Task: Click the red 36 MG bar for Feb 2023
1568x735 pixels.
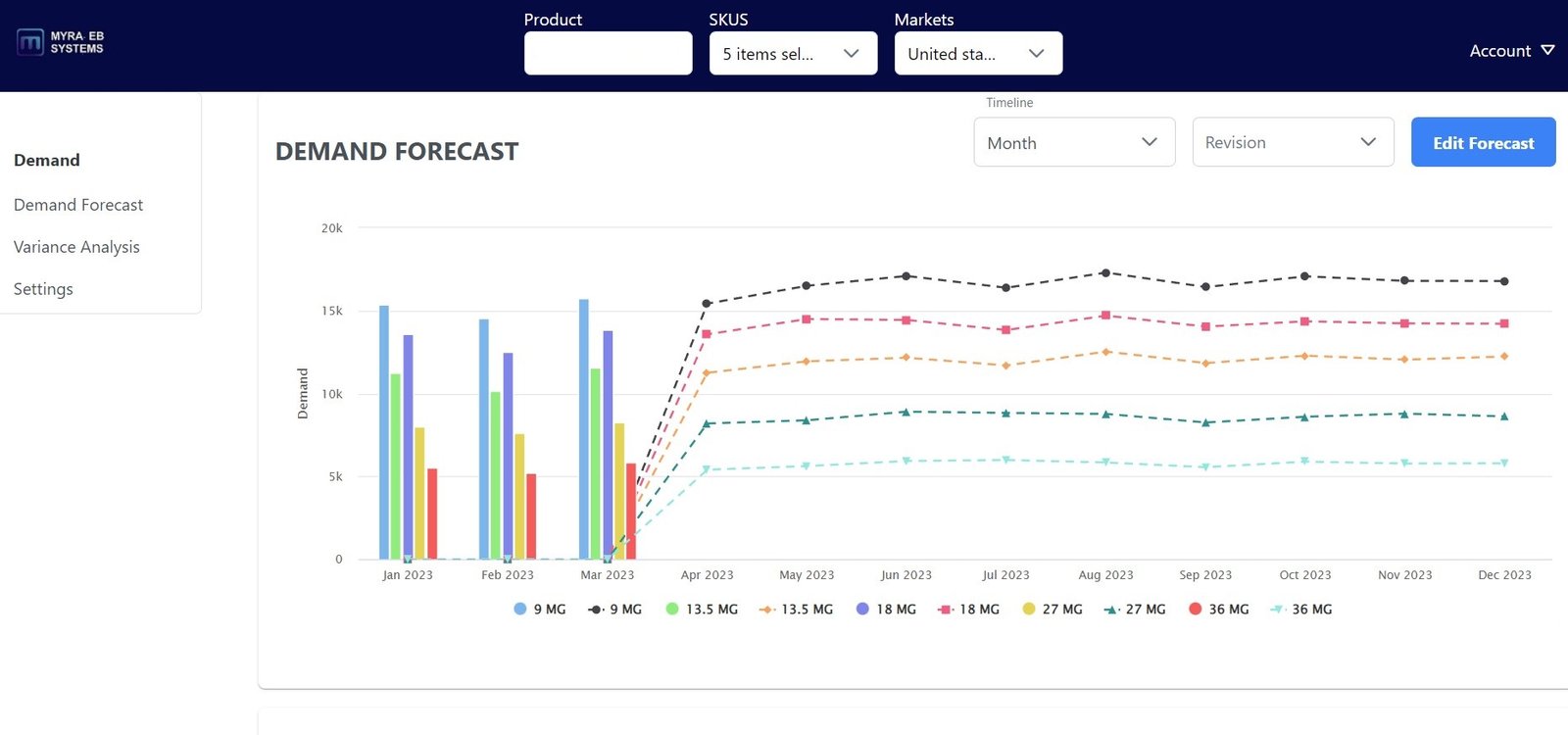Action: click(x=531, y=516)
